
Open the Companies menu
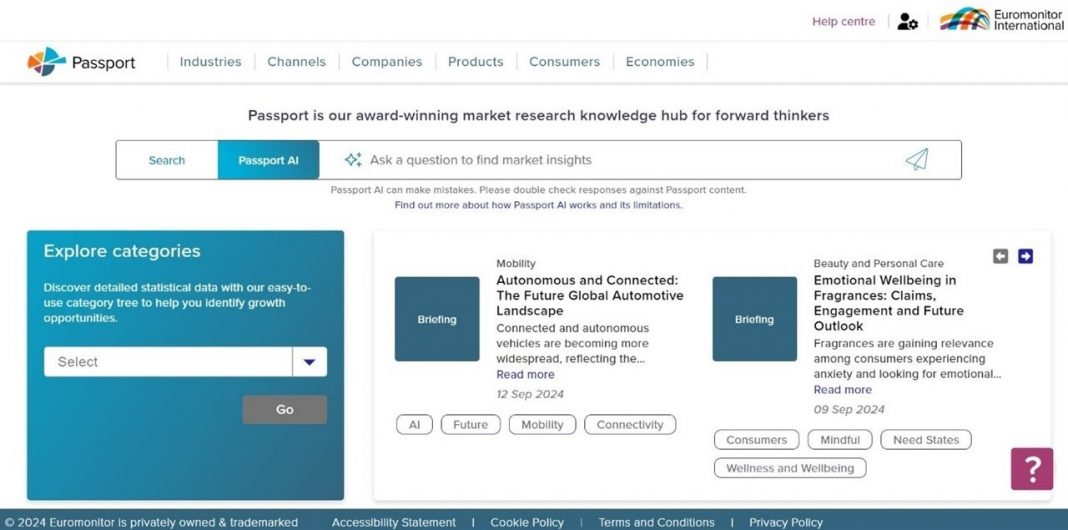(387, 62)
